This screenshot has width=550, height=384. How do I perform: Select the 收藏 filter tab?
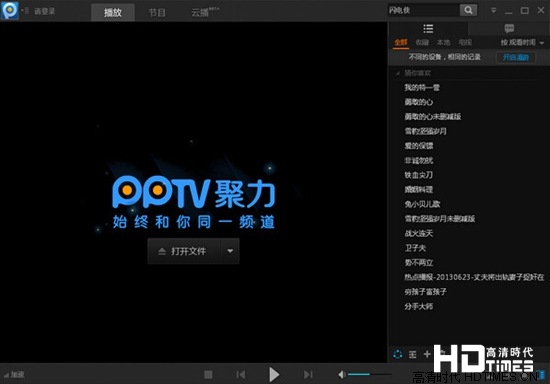coord(422,42)
